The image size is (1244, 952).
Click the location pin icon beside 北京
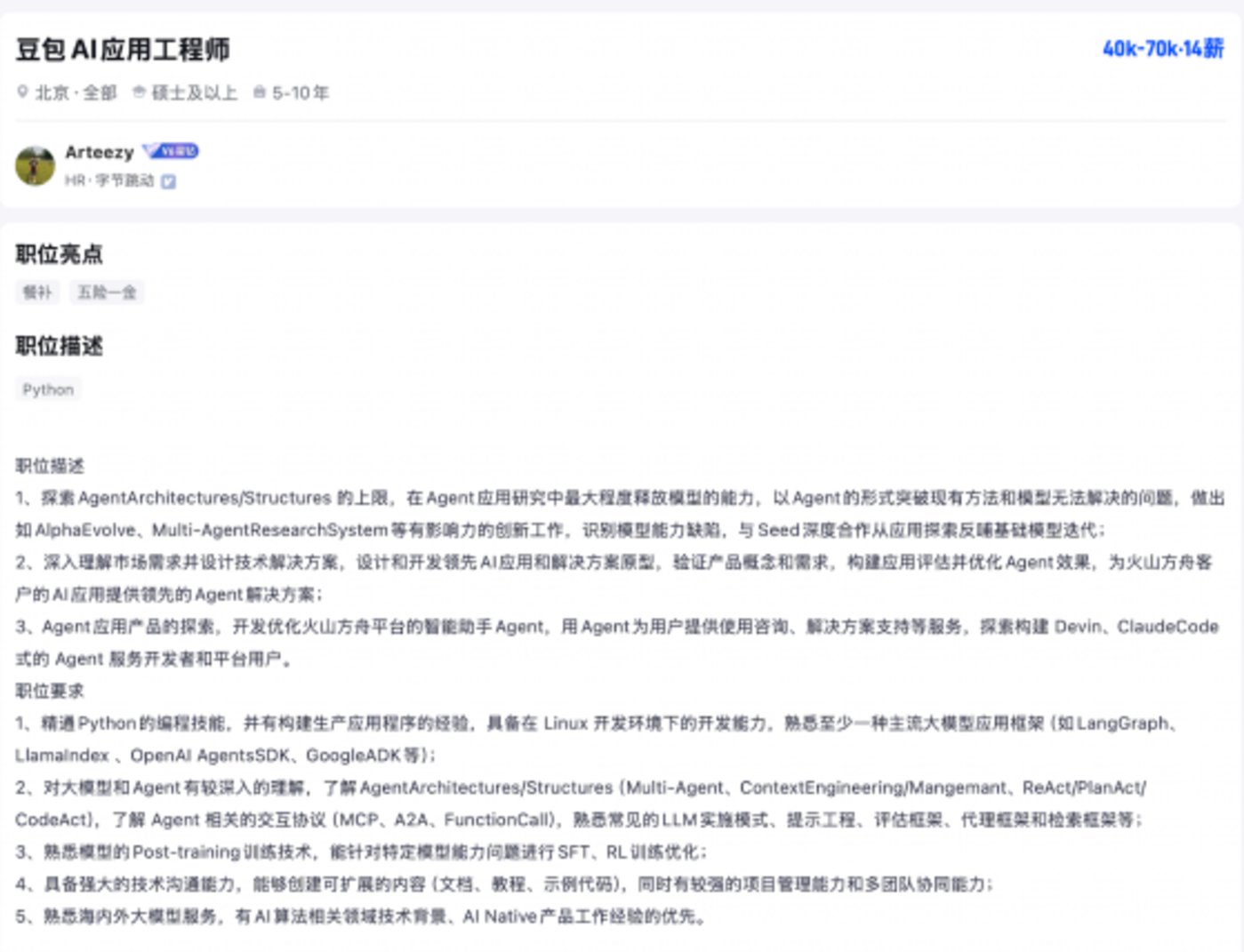(x=22, y=92)
